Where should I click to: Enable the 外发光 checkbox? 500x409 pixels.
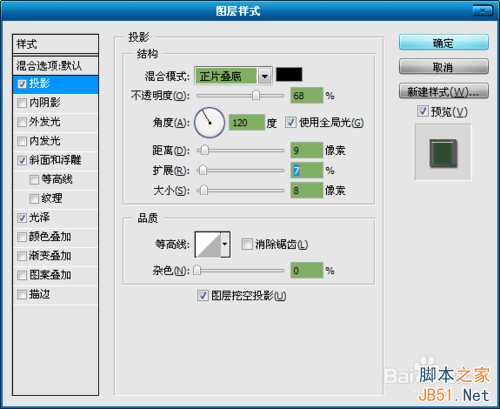22,122
